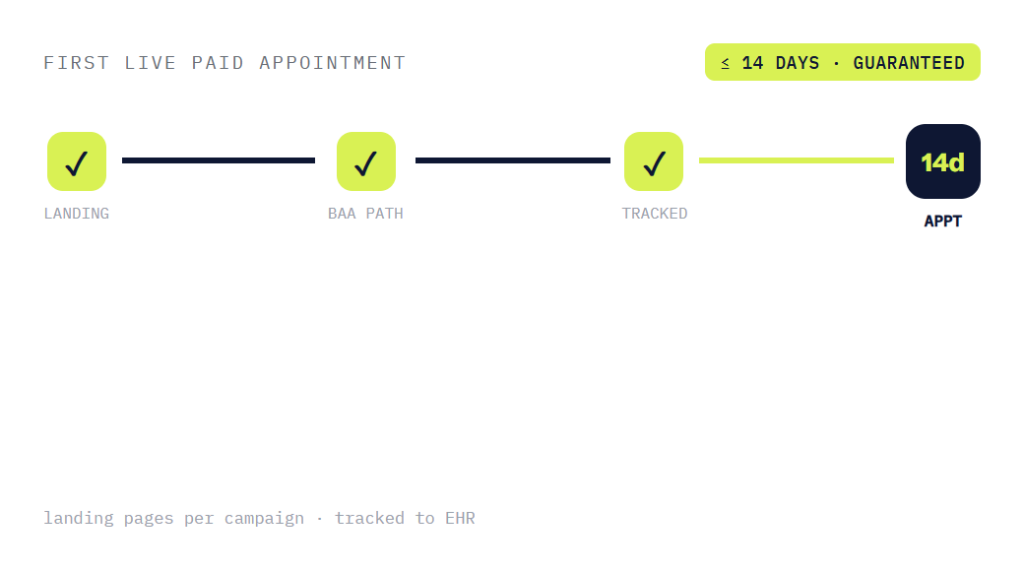Screen dimensions: 1024x571
Task: Click the Landing step checkmark icon
Action: click(x=76, y=161)
